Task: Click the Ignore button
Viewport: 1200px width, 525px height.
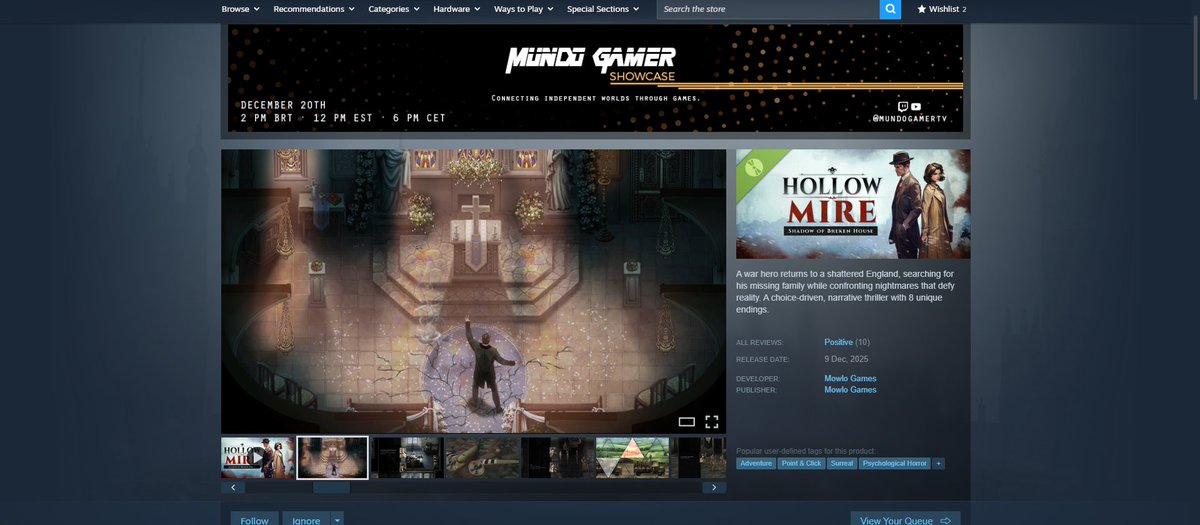Action: (x=306, y=519)
